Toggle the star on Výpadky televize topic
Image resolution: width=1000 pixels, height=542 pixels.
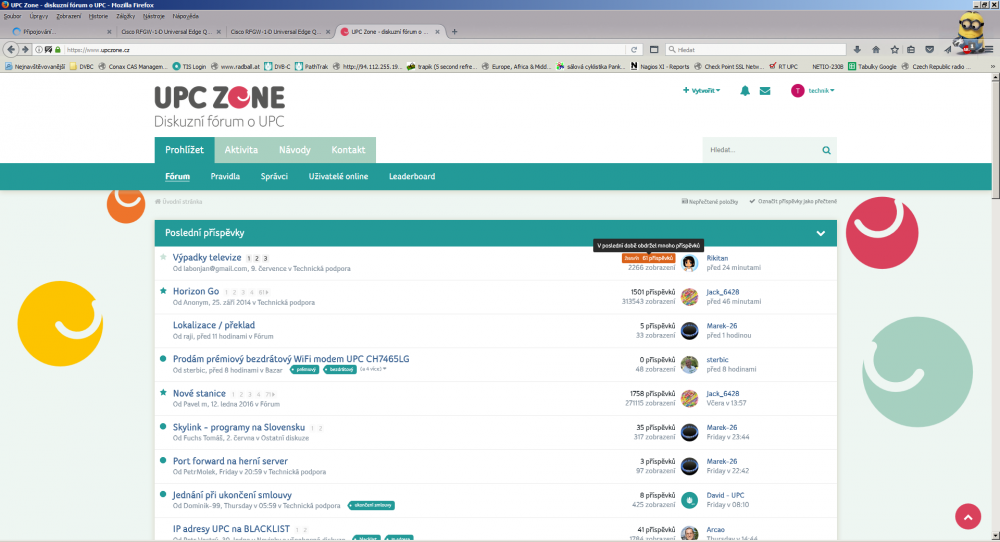pos(163,257)
